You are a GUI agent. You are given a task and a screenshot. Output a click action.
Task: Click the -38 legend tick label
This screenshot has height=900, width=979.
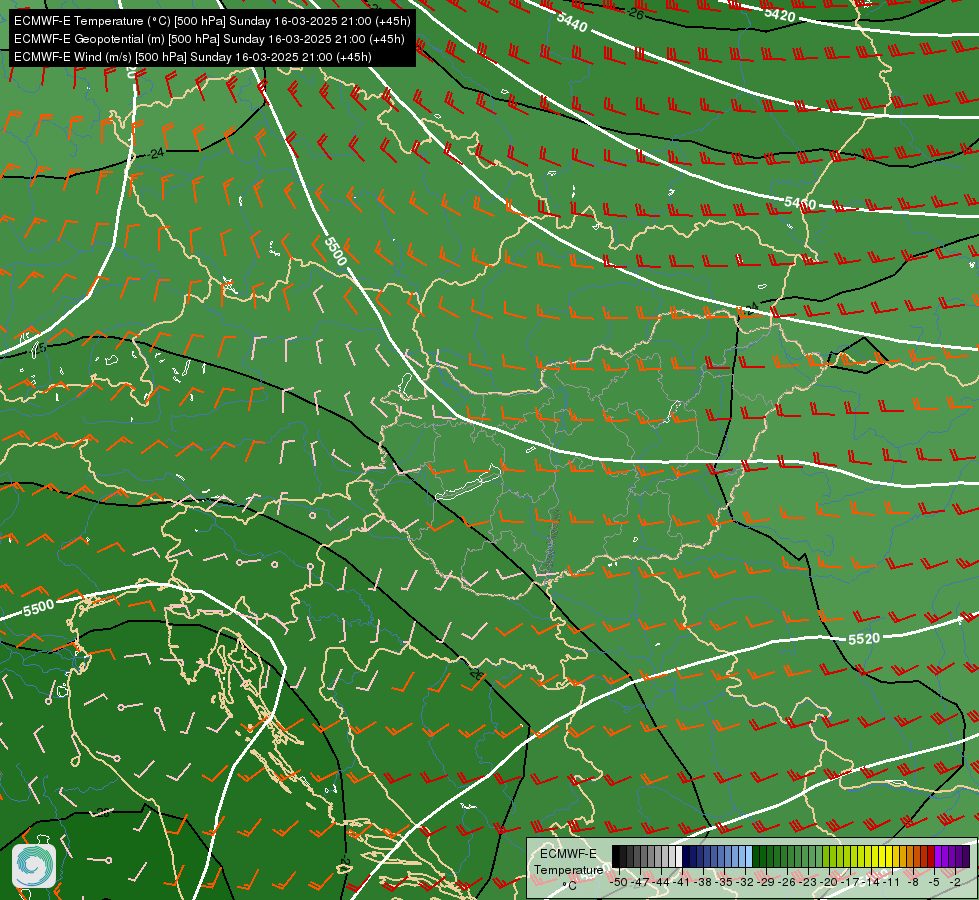coord(702,882)
